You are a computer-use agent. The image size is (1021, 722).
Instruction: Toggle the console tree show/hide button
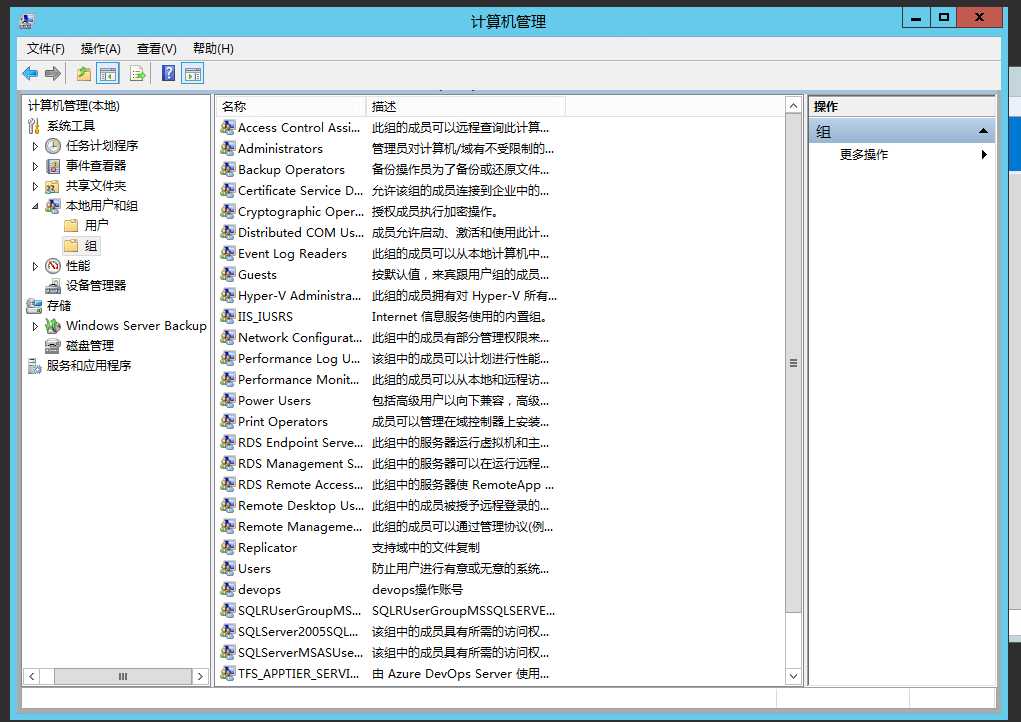pos(108,73)
